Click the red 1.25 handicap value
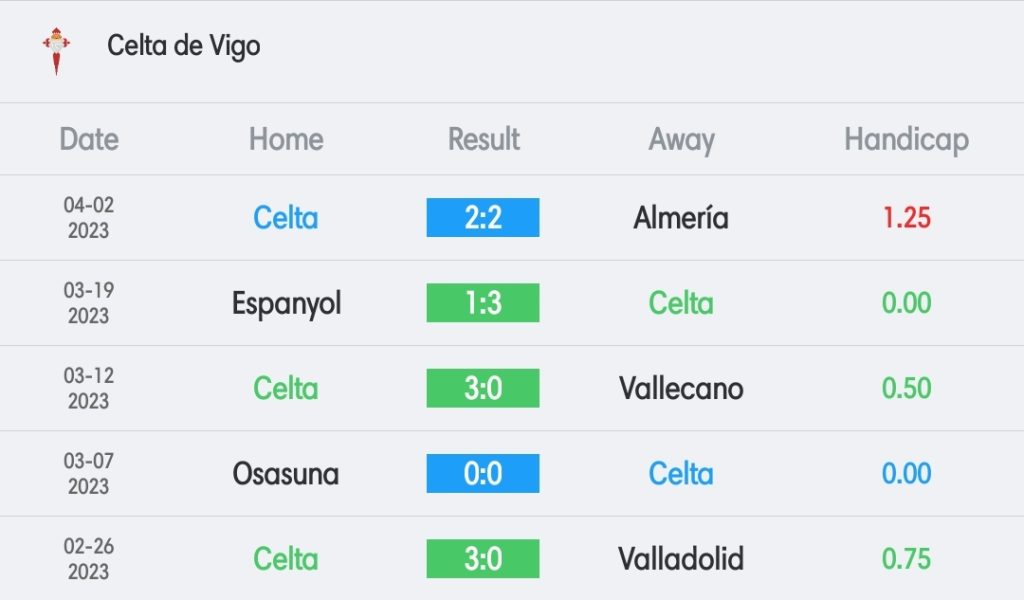Image resolution: width=1024 pixels, height=600 pixels. 906,217
